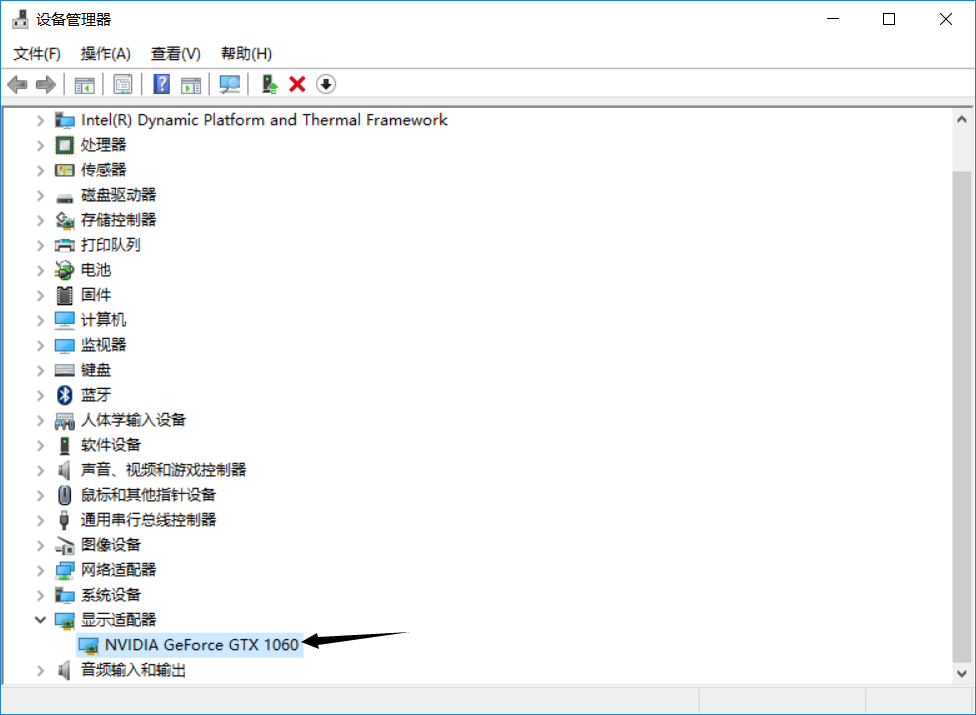Open Help using the blue question mark icon
This screenshot has width=976, height=715.
(x=161, y=84)
